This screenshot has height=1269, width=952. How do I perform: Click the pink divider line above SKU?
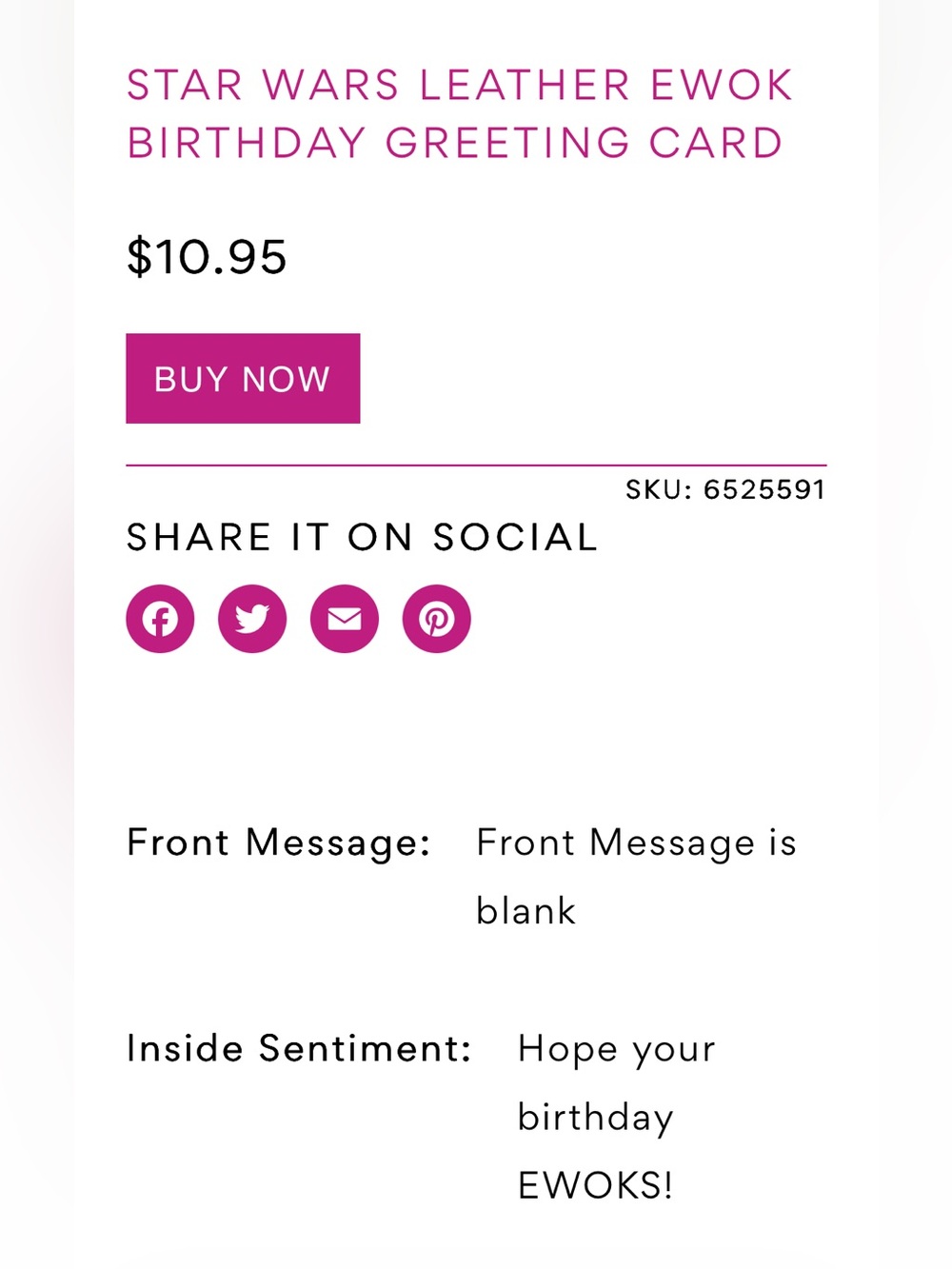(476, 466)
